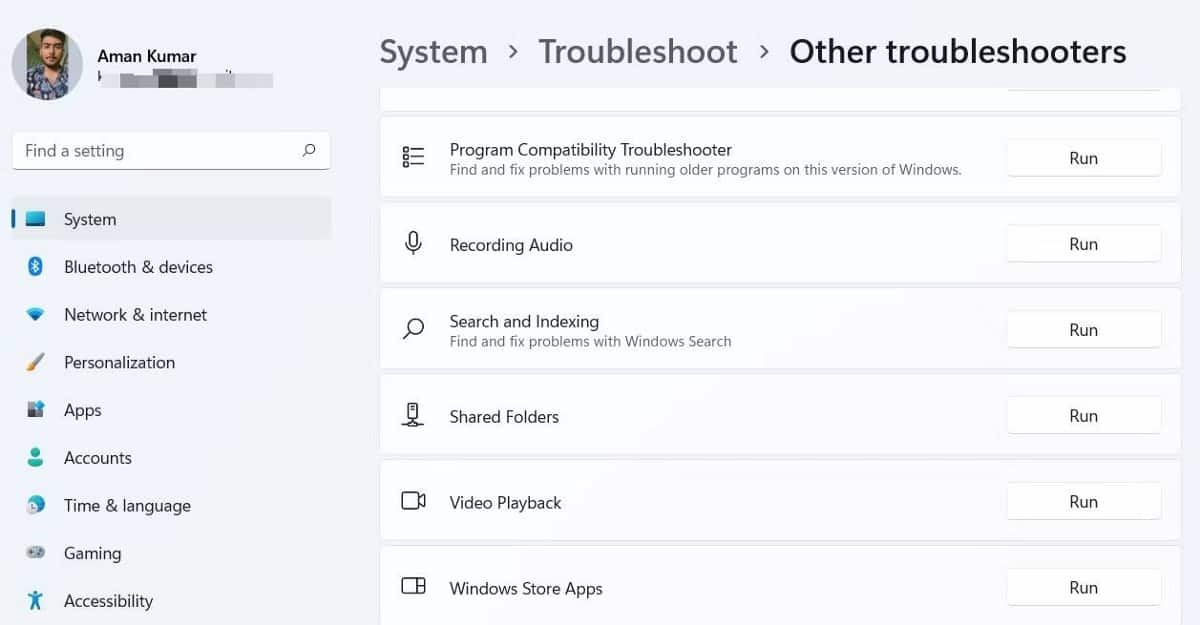Navigate to System via the breadcrumb
This screenshot has height=625, width=1200.
pyautogui.click(x=433, y=51)
